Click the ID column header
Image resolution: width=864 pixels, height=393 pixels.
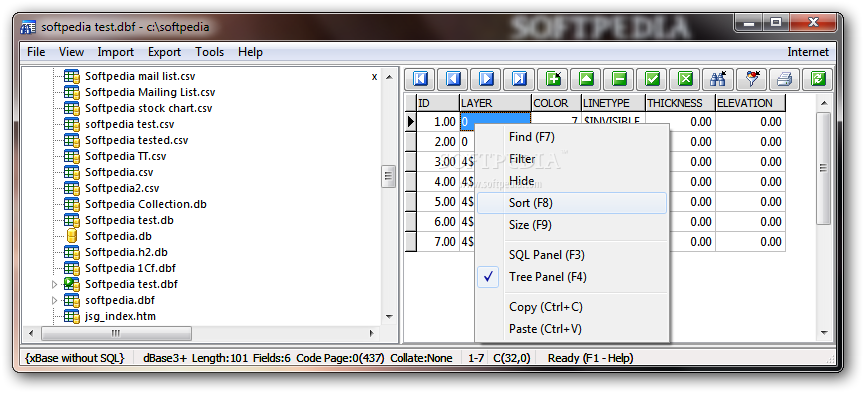tap(438, 103)
